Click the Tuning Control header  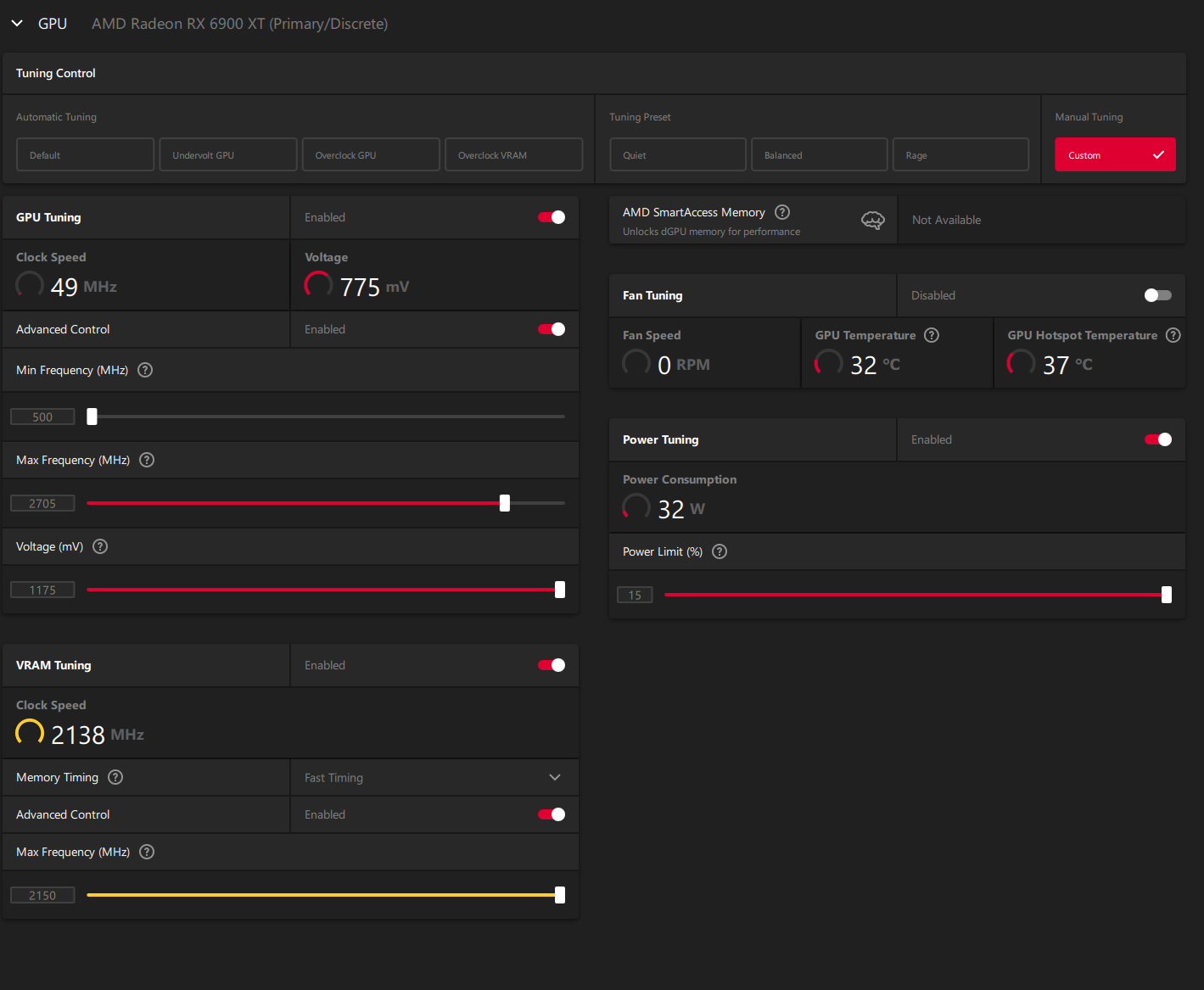56,73
